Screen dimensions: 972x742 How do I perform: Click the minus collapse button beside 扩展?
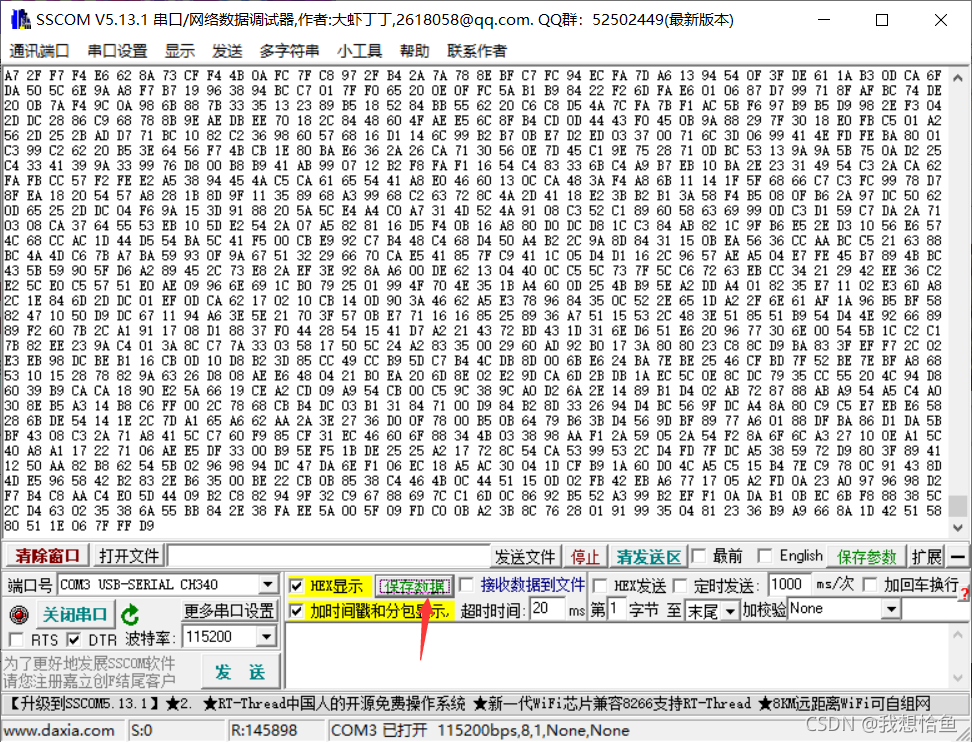pos(957,556)
